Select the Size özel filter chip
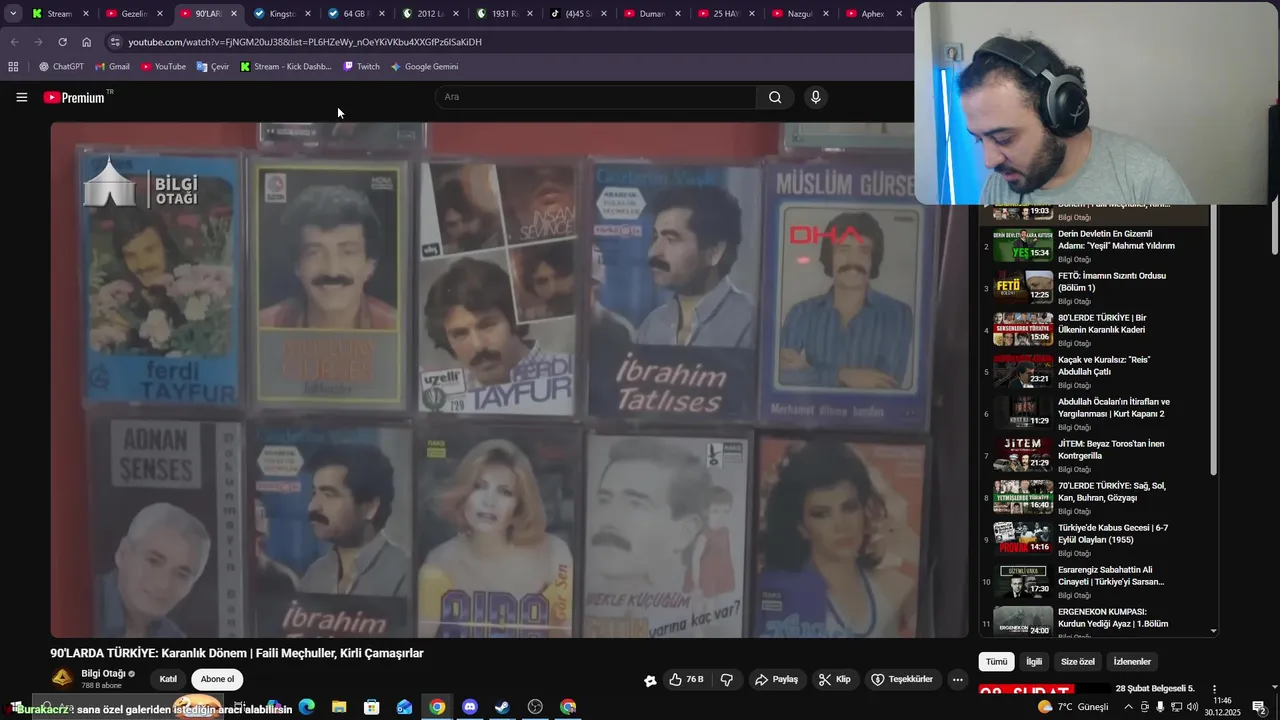The width and height of the screenshot is (1280, 720). (x=1078, y=661)
